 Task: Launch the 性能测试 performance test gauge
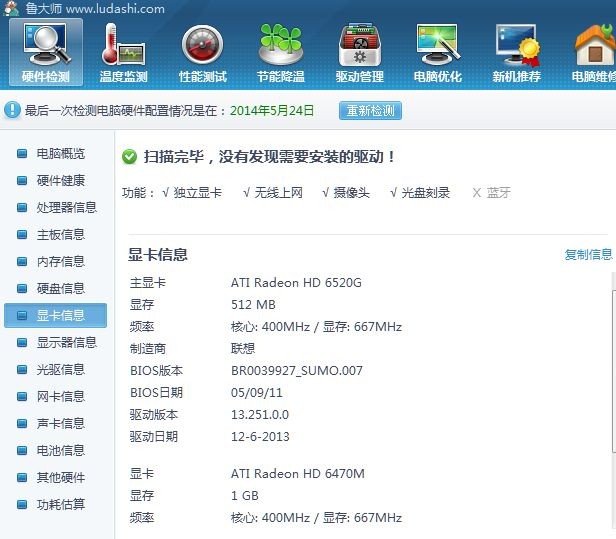point(202,52)
